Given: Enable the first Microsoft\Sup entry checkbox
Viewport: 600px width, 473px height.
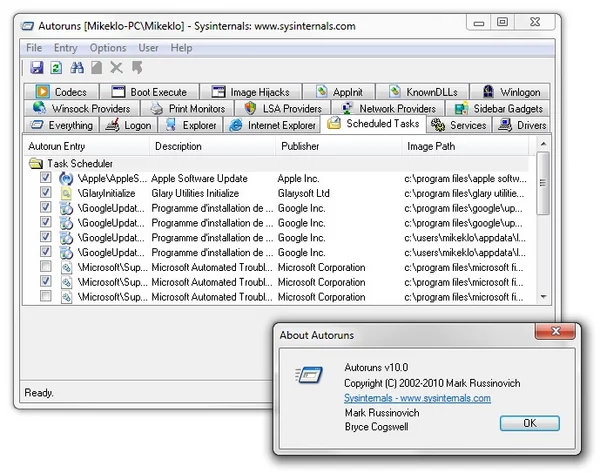Looking at the screenshot, I should (46, 266).
